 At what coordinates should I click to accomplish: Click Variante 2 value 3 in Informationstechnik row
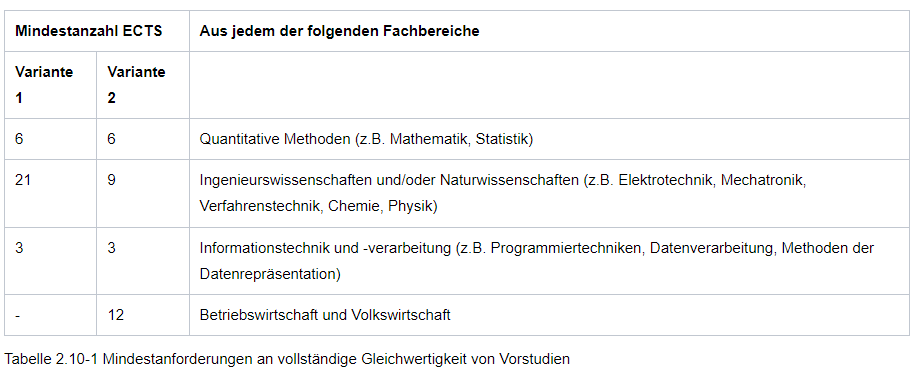coord(111,248)
